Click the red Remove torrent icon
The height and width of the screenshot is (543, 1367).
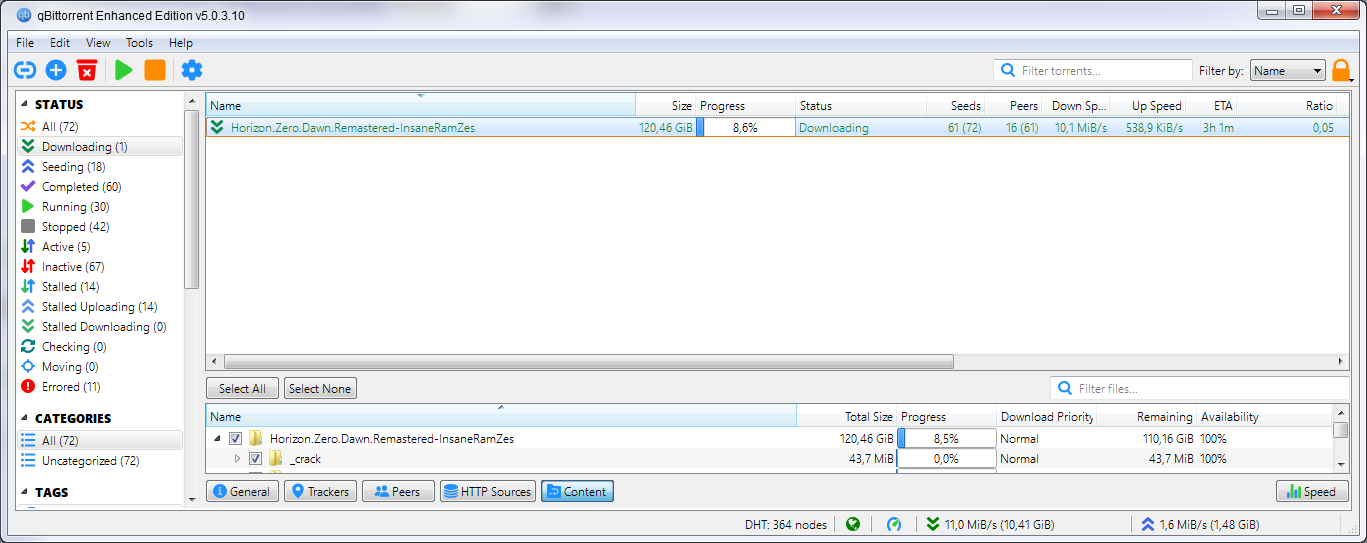(87, 70)
